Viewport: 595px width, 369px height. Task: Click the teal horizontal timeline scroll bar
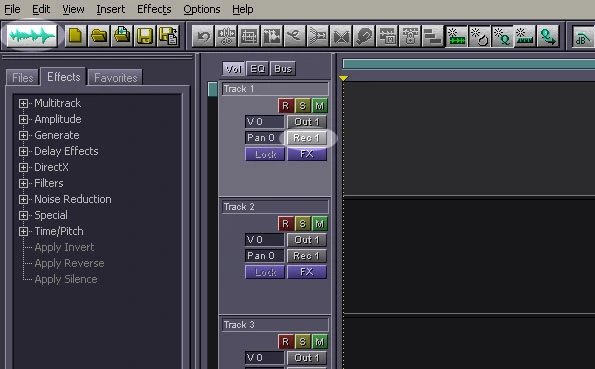[469, 64]
